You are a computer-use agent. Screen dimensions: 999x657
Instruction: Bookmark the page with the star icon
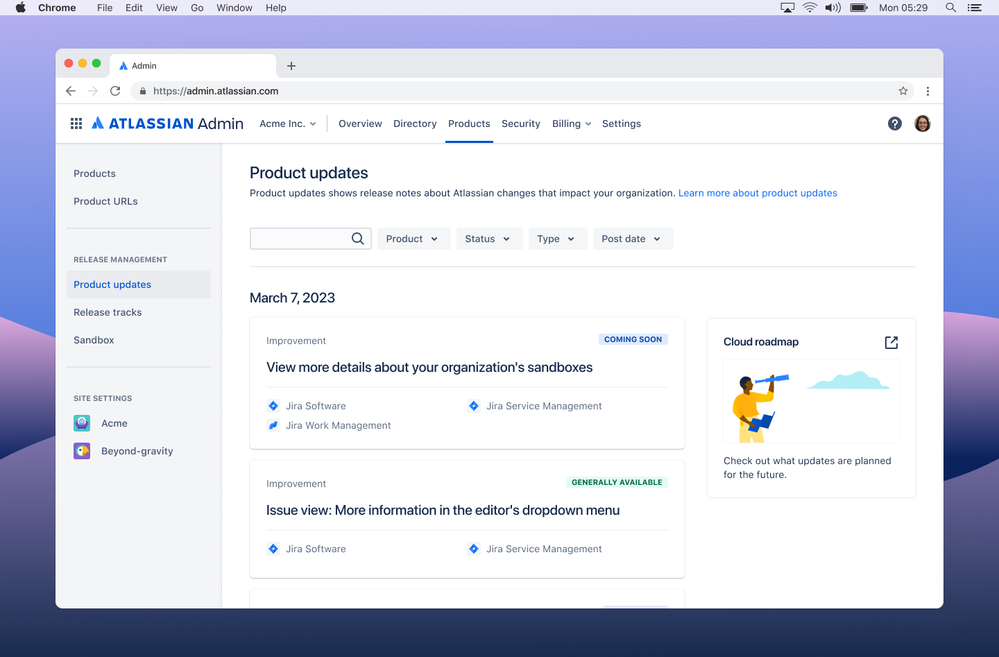[903, 91]
